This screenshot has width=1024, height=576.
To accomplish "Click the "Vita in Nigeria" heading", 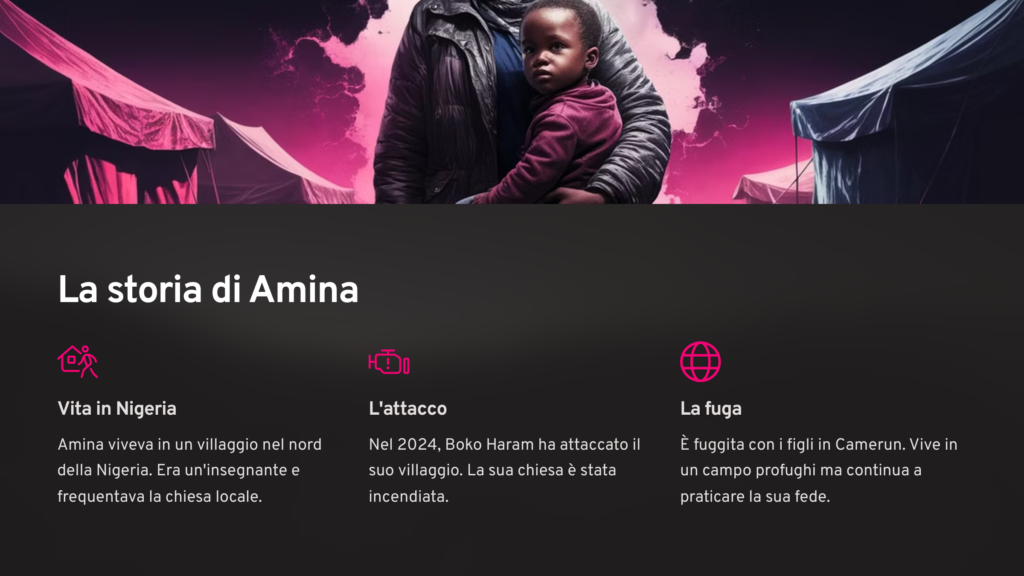I will [x=117, y=409].
